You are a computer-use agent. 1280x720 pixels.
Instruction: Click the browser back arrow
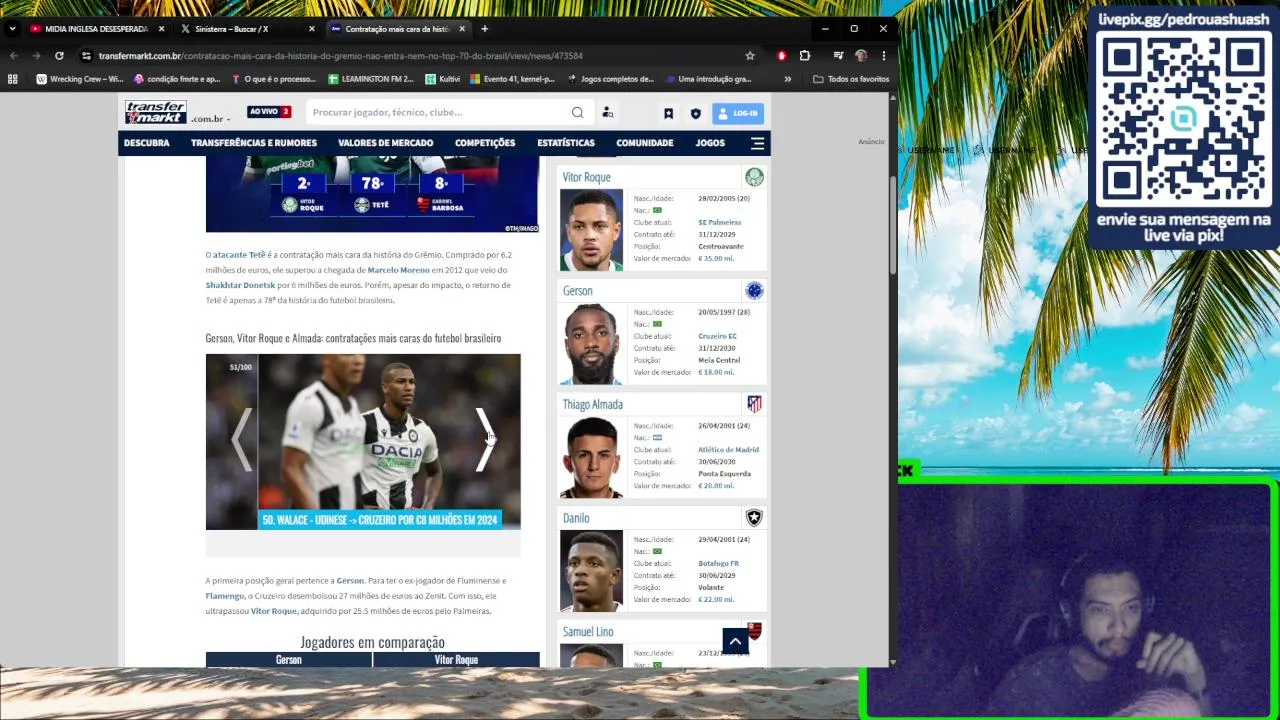(13, 56)
